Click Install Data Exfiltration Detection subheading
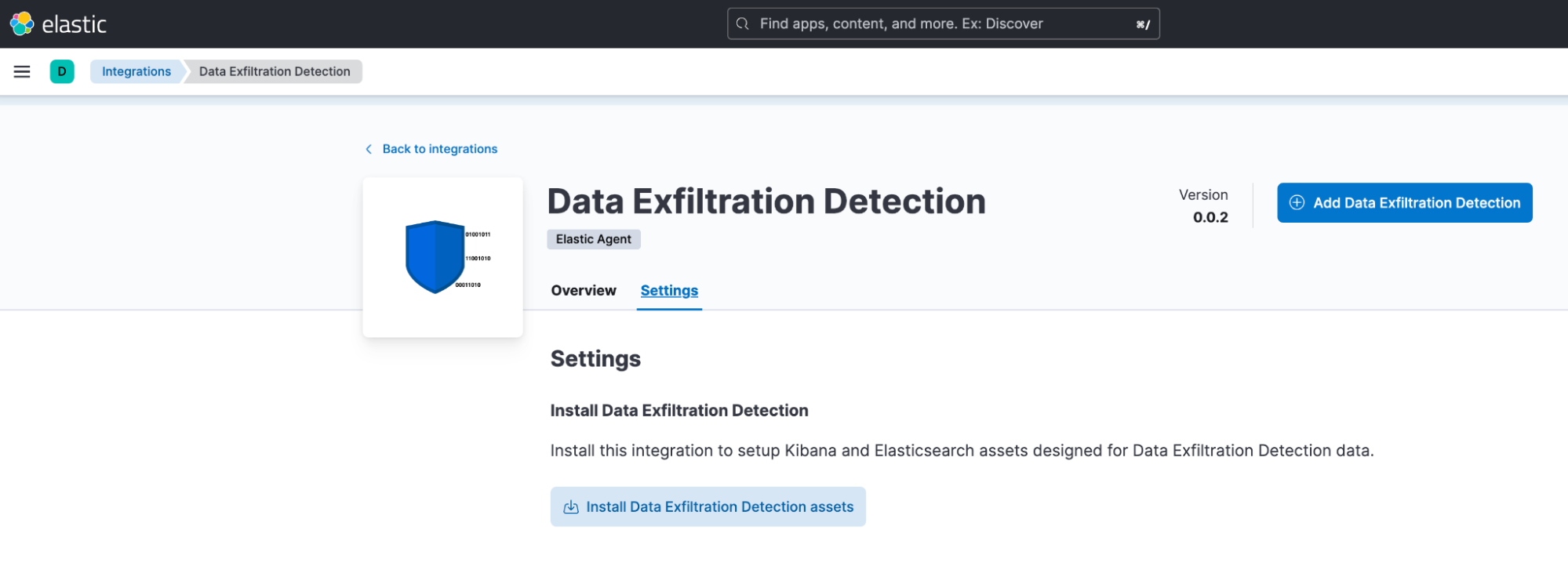The height and width of the screenshot is (577, 1568). click(679, 411)
